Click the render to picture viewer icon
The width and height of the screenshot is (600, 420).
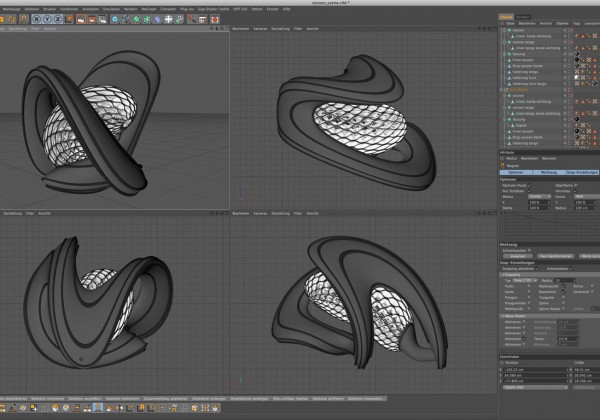92,19
